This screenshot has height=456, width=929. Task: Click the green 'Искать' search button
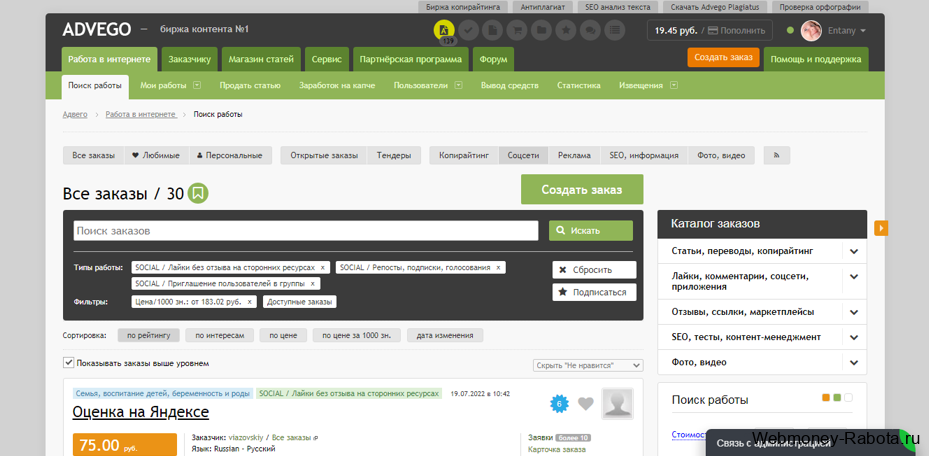tap(591, 230)
